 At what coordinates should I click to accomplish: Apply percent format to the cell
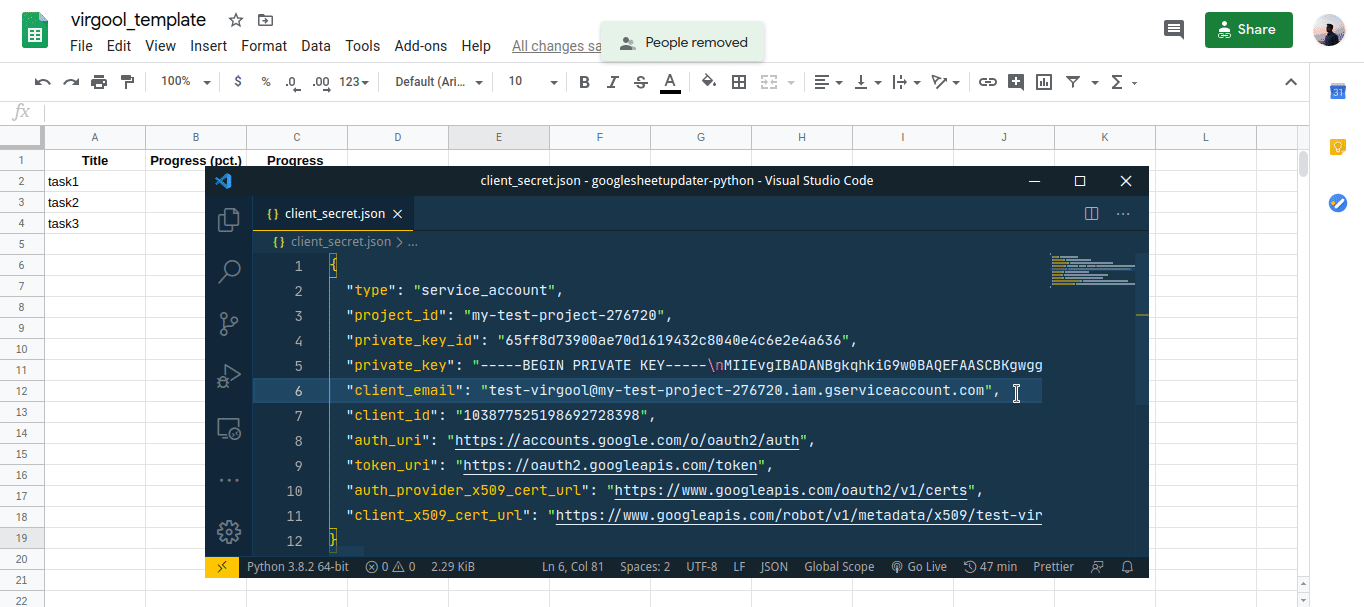coord(265,82)
